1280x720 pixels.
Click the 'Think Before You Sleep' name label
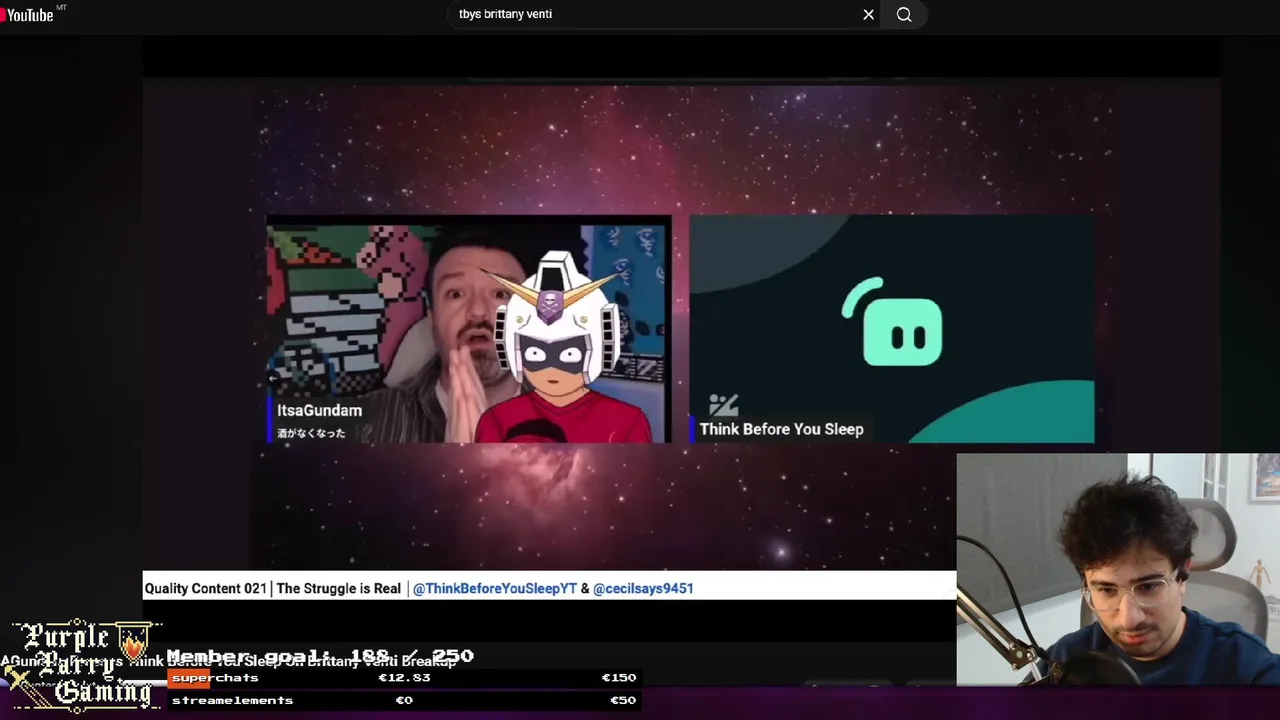[x=781, y=429]
